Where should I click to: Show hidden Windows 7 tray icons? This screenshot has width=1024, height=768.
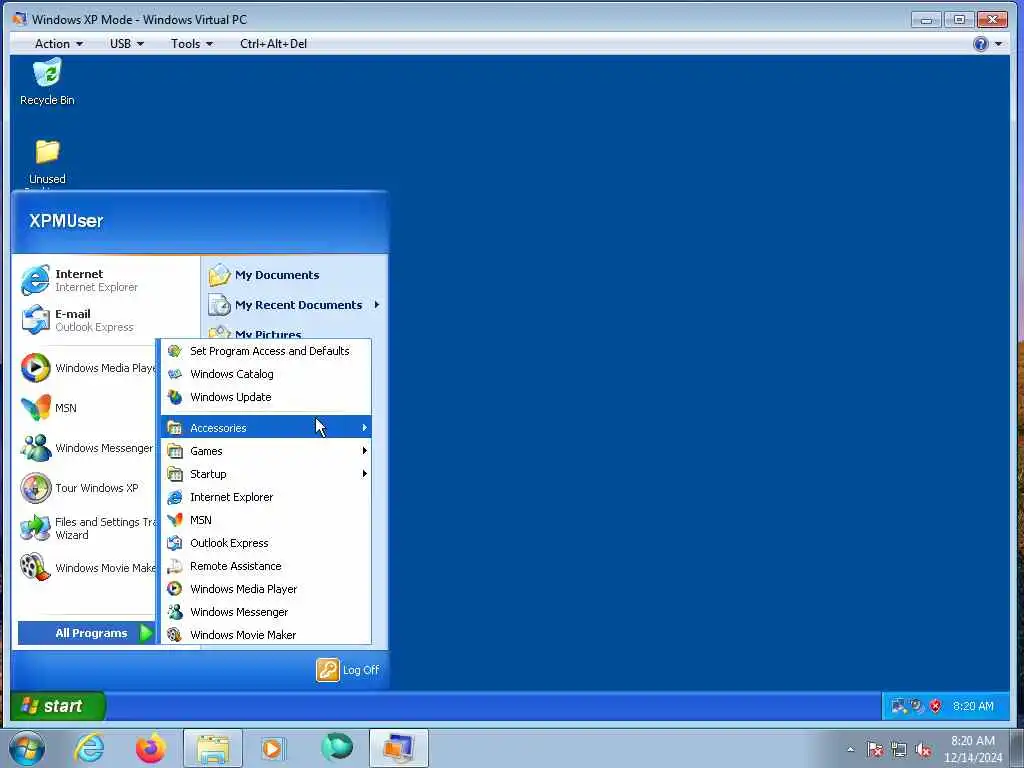coord(850,749)
